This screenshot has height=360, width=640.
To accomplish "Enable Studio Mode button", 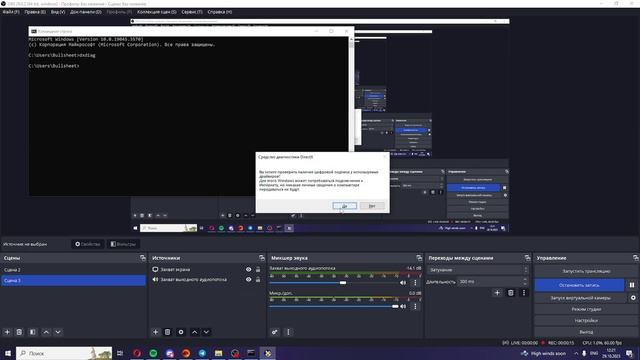I will 586,309.
